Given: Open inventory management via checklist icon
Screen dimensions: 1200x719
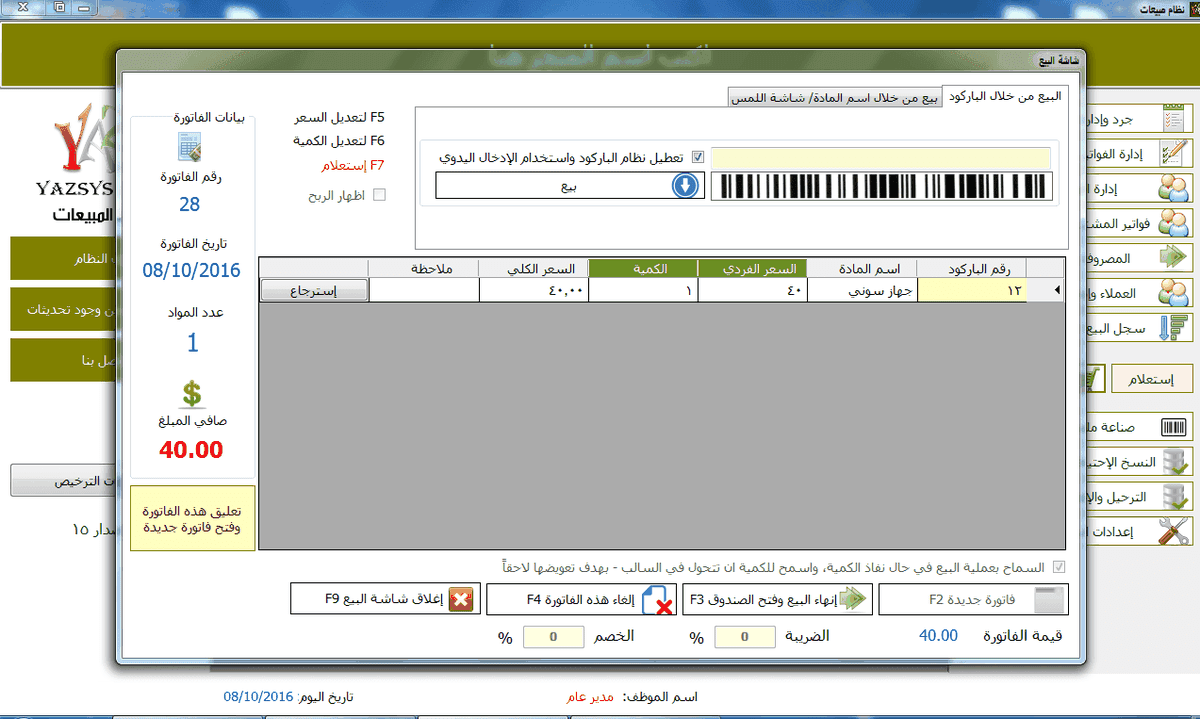Looking at the screenshot, I should 1173,117.
